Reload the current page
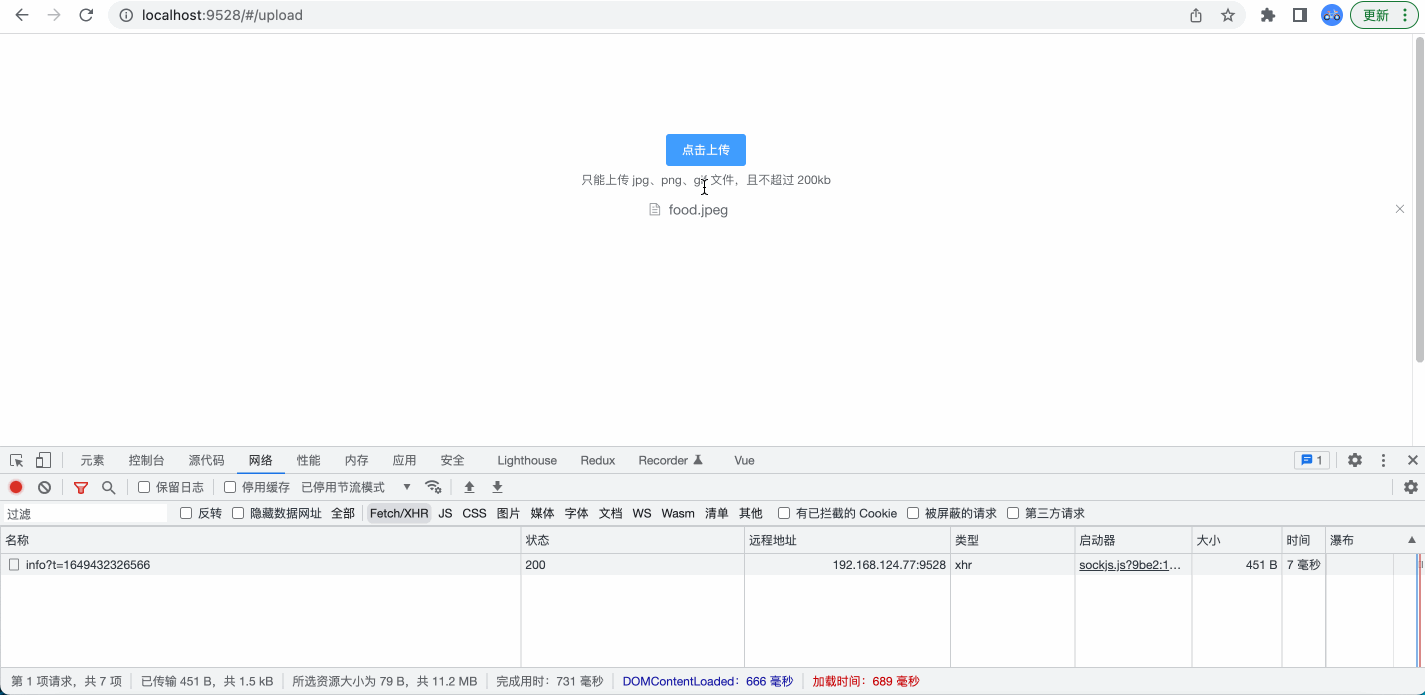This screenshot has height=695, width=1425. click(86, 15)
